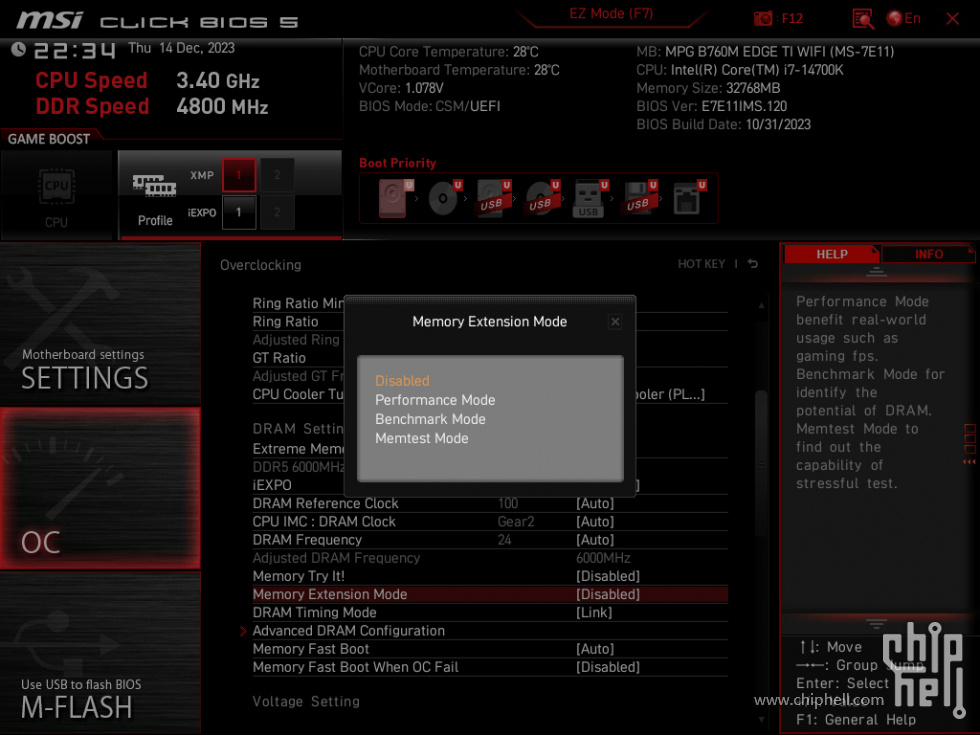Enable XMP profile 2
The width and height of the screenshot is (980, 735).
(x=277, y=175)
